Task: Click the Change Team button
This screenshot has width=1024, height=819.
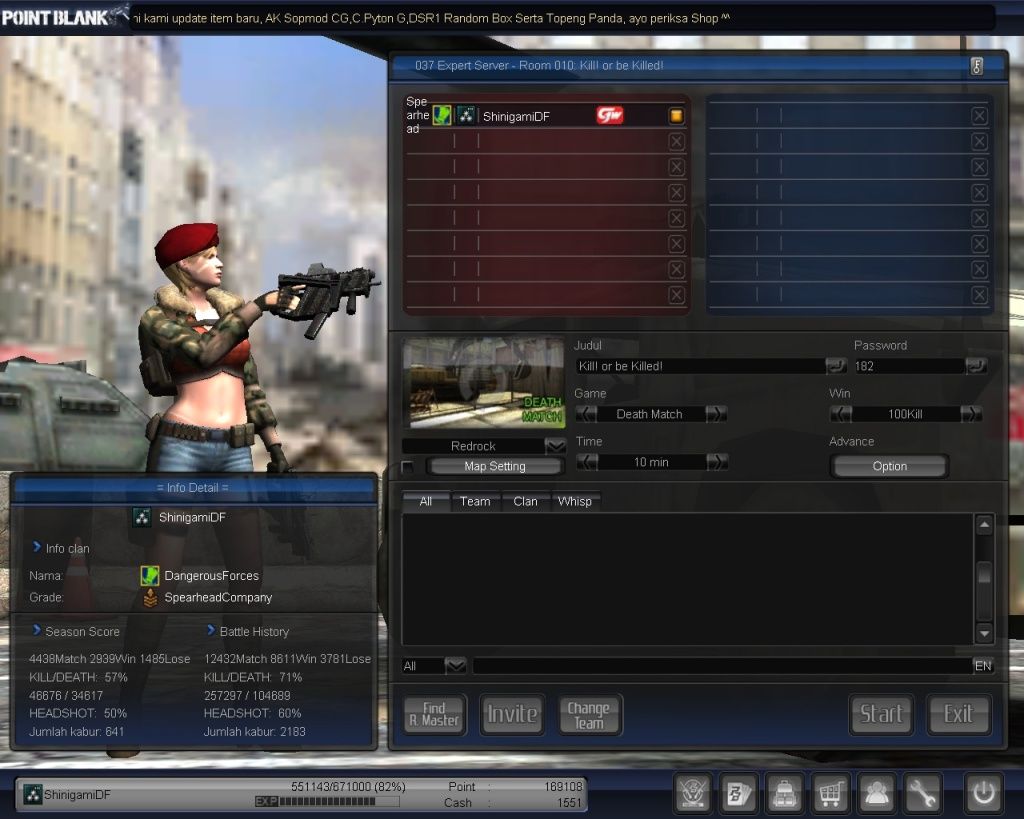Action: [589, 715]
